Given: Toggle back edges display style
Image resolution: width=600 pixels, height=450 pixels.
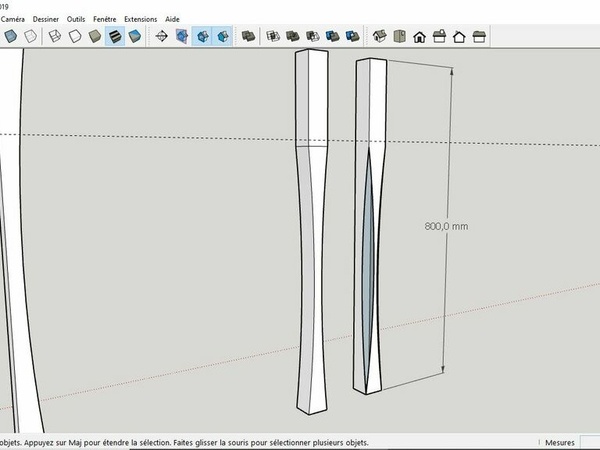Looking at the screenshot, I should pos(31,36).
